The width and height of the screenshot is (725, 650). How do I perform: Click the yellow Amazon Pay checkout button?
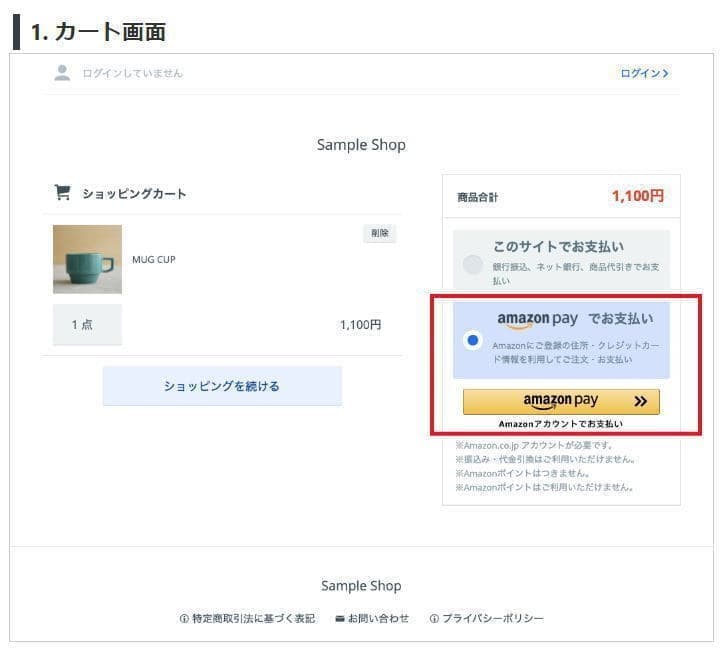point(561,401)
